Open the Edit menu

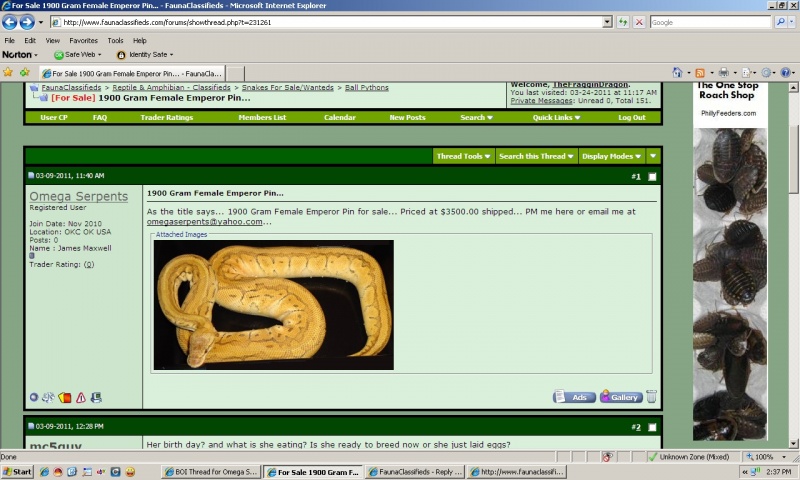pos(30,40)
